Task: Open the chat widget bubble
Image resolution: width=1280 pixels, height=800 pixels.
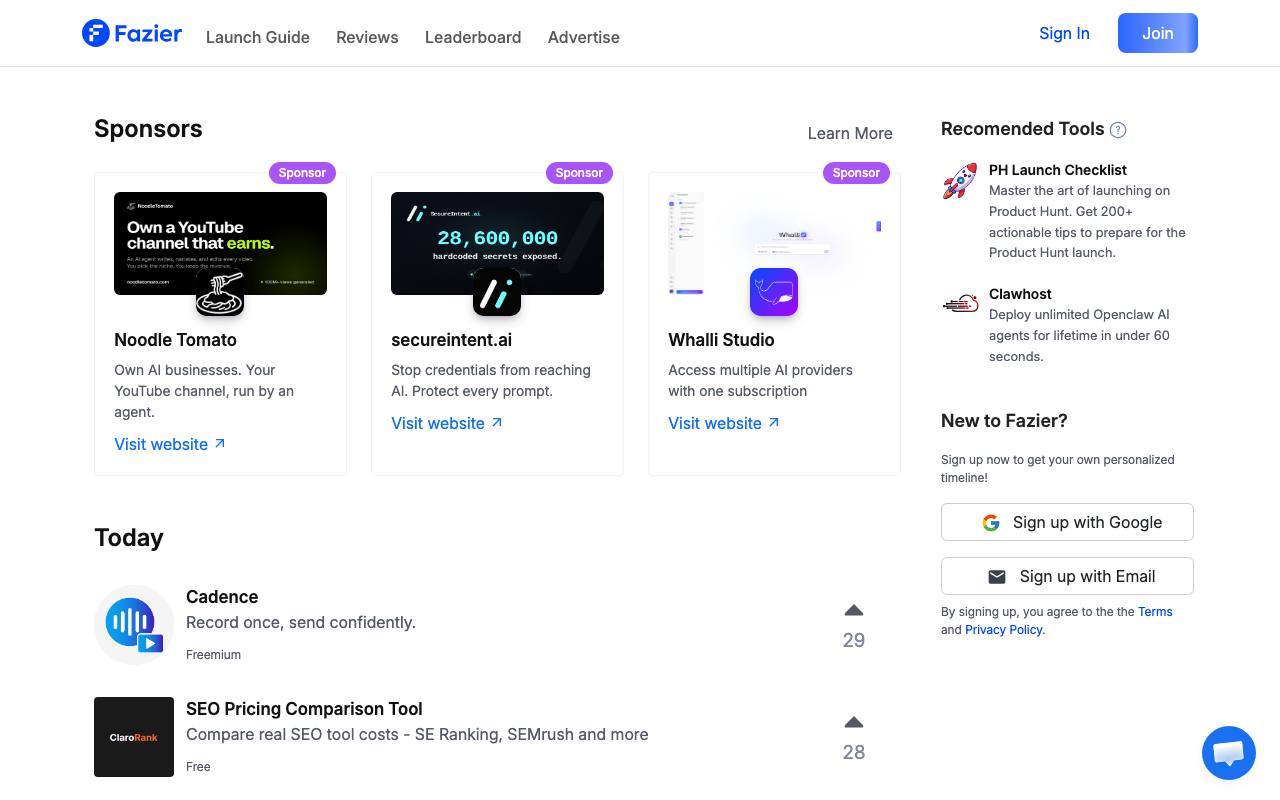Action: tap(1228, 753)
